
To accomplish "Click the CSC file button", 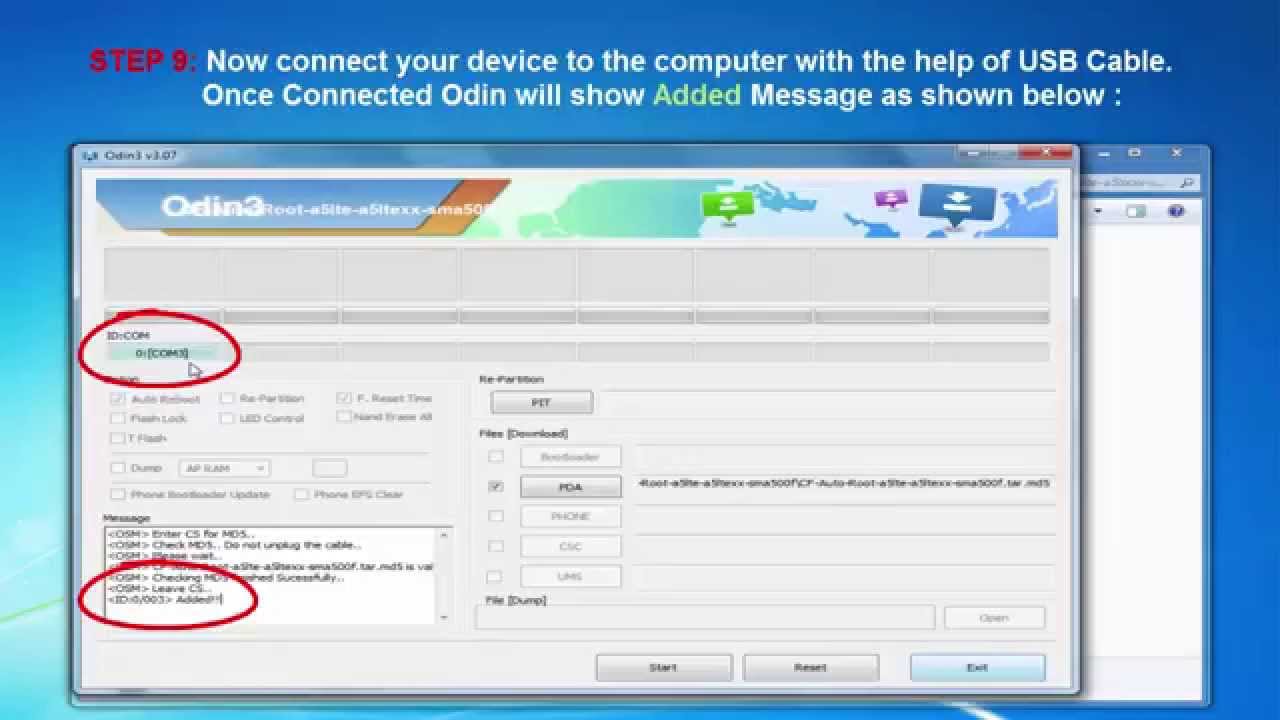I will 570,546.
